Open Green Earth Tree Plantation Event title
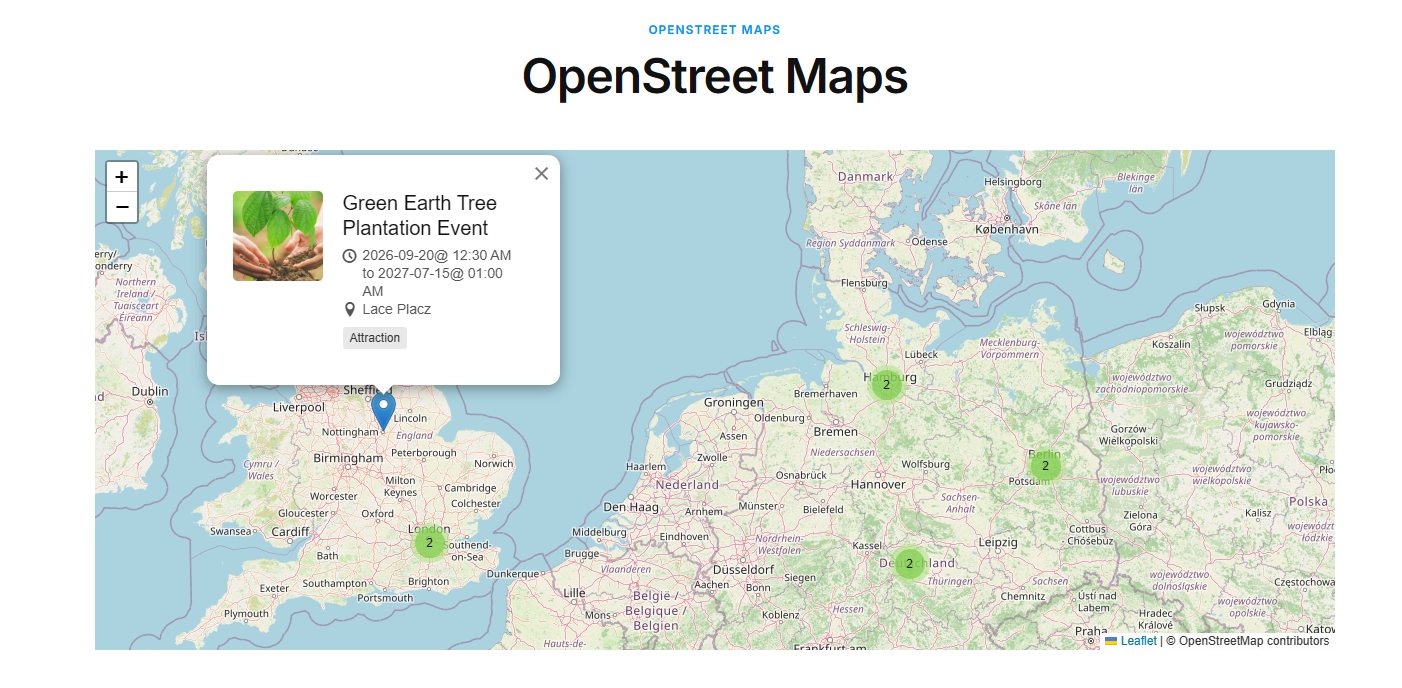 (x=420, y=215)
